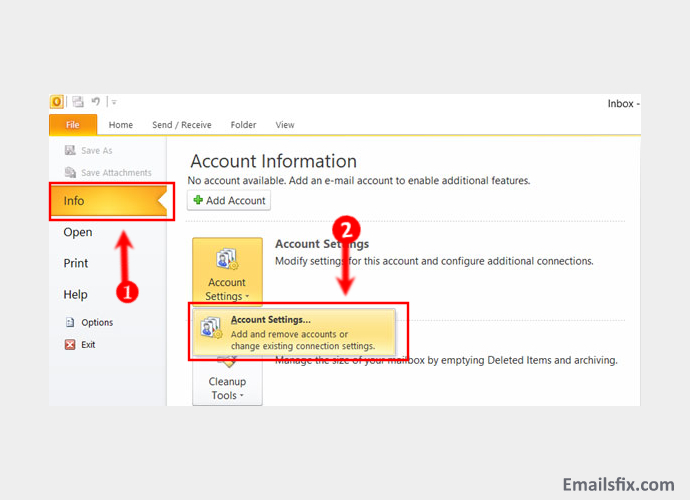Click the Add Account button

point(229,200)
